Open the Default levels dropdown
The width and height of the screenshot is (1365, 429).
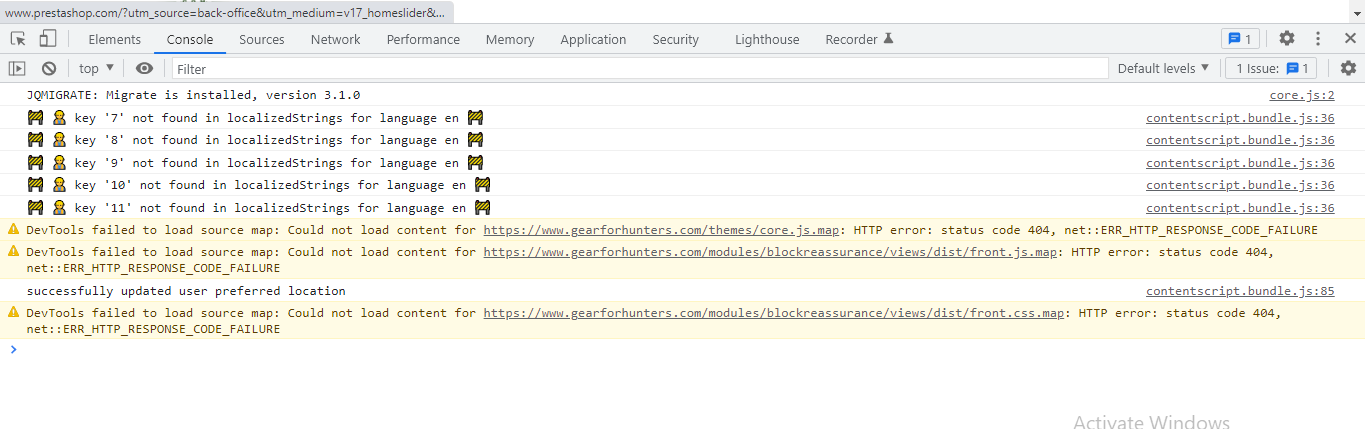(x=1163, y=68)
